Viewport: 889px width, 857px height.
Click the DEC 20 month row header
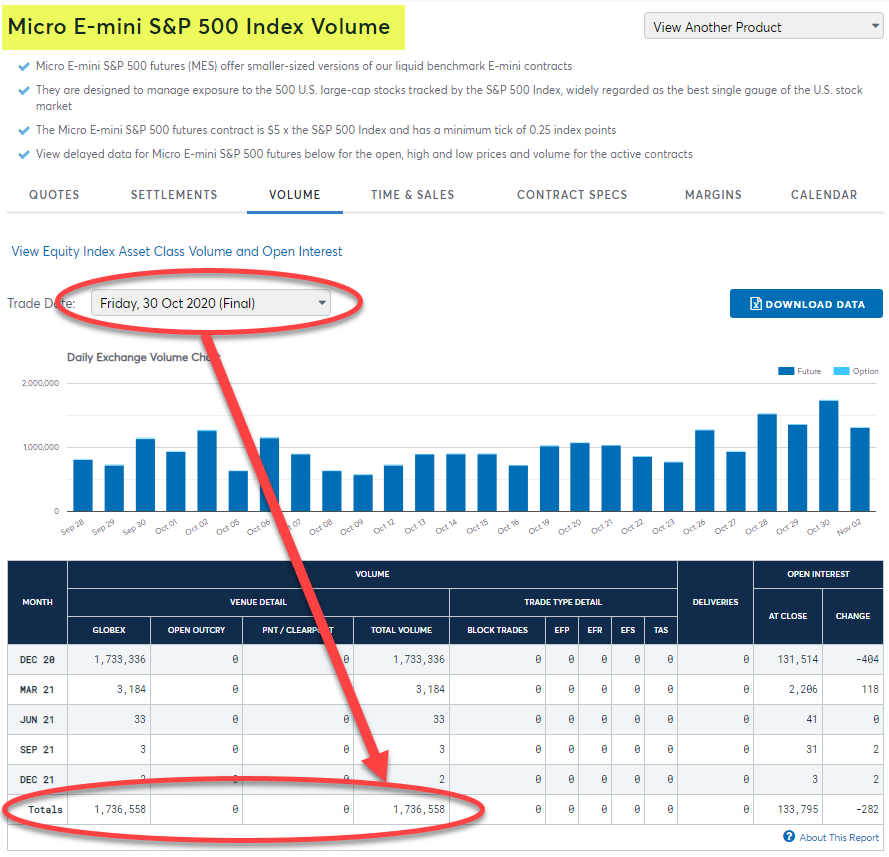point(37,660)
